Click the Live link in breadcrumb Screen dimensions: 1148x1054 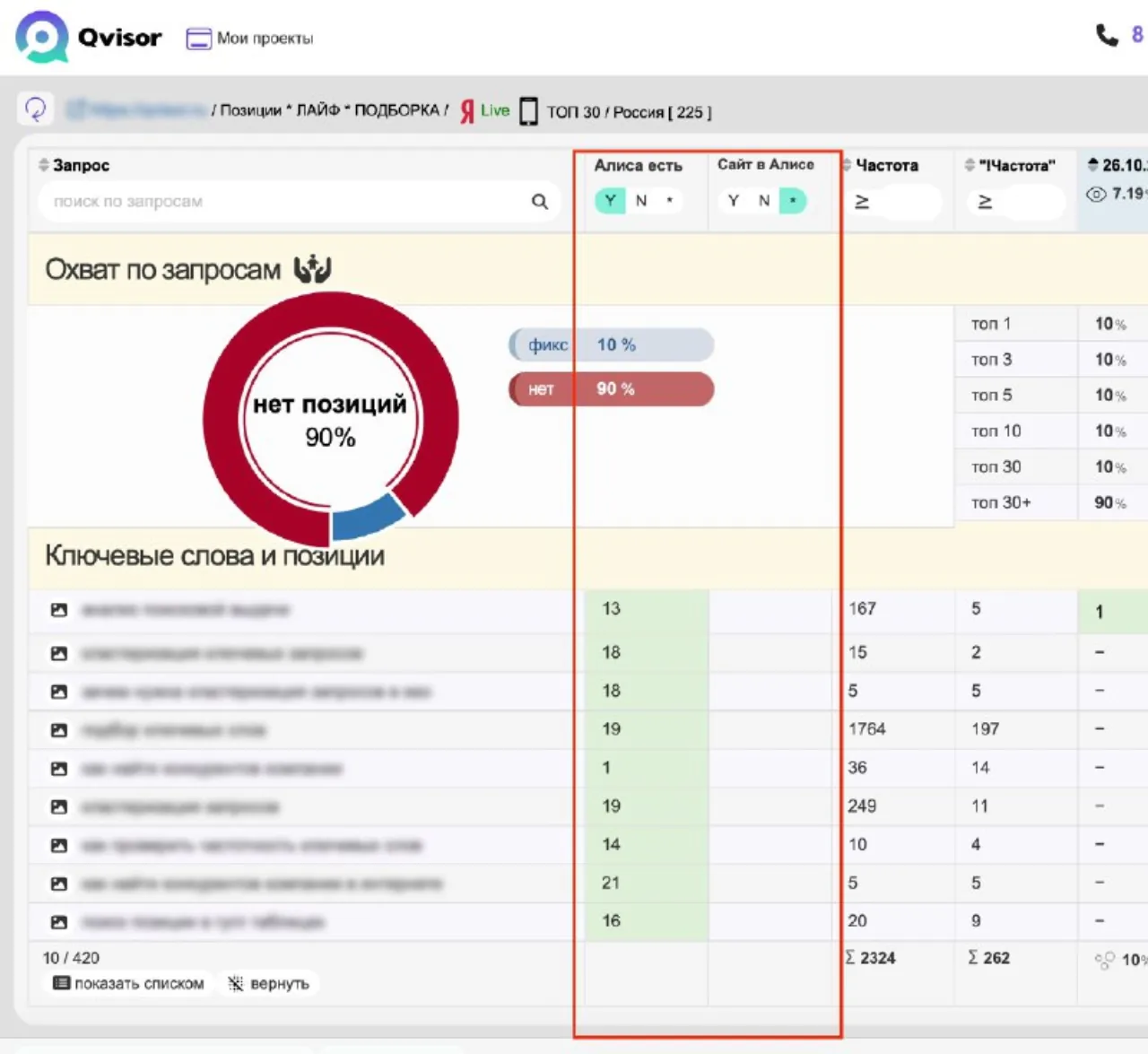tap(495, 110)
